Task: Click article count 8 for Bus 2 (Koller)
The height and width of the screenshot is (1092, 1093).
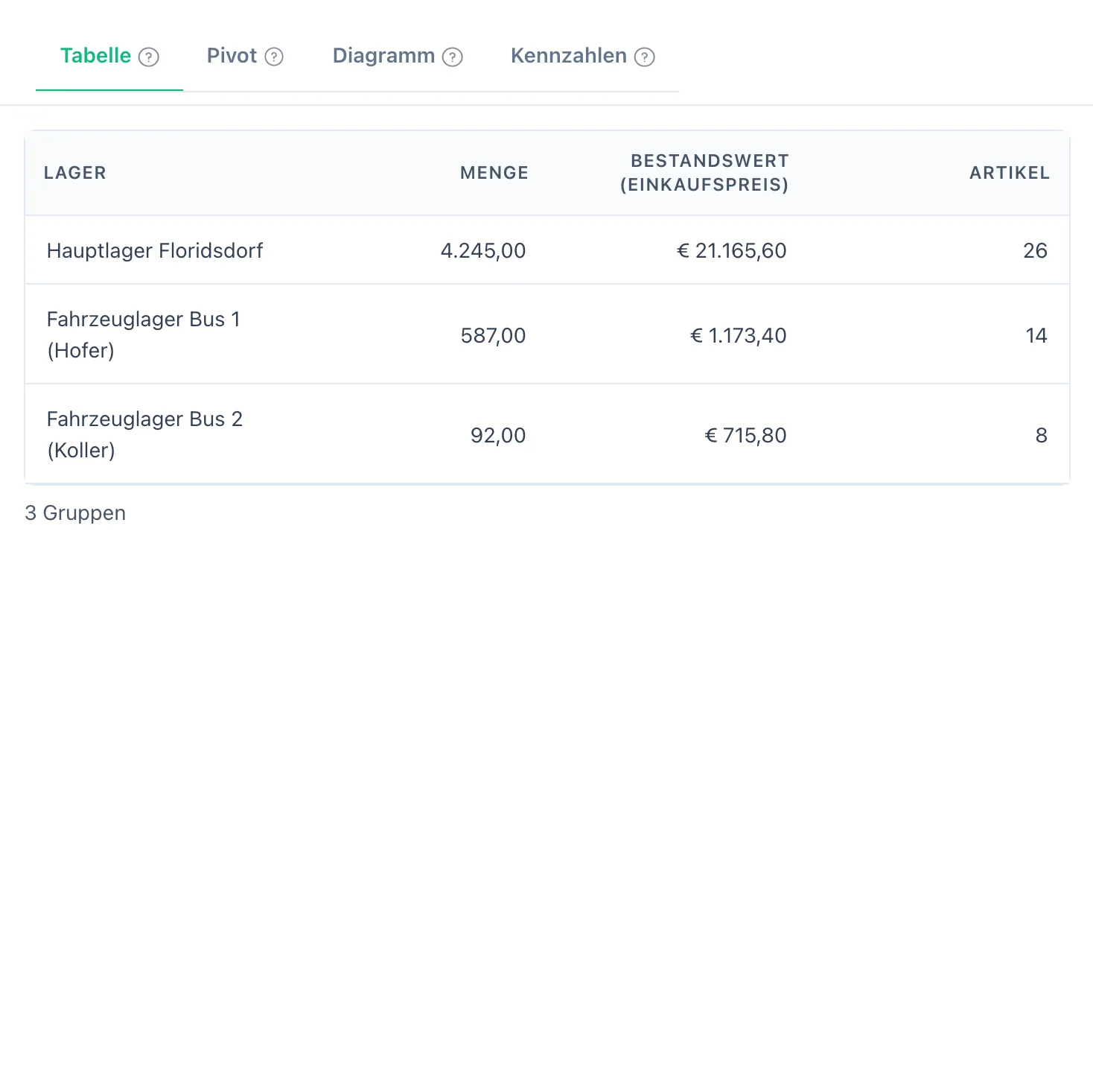Action: click(x=1042, y=435)
